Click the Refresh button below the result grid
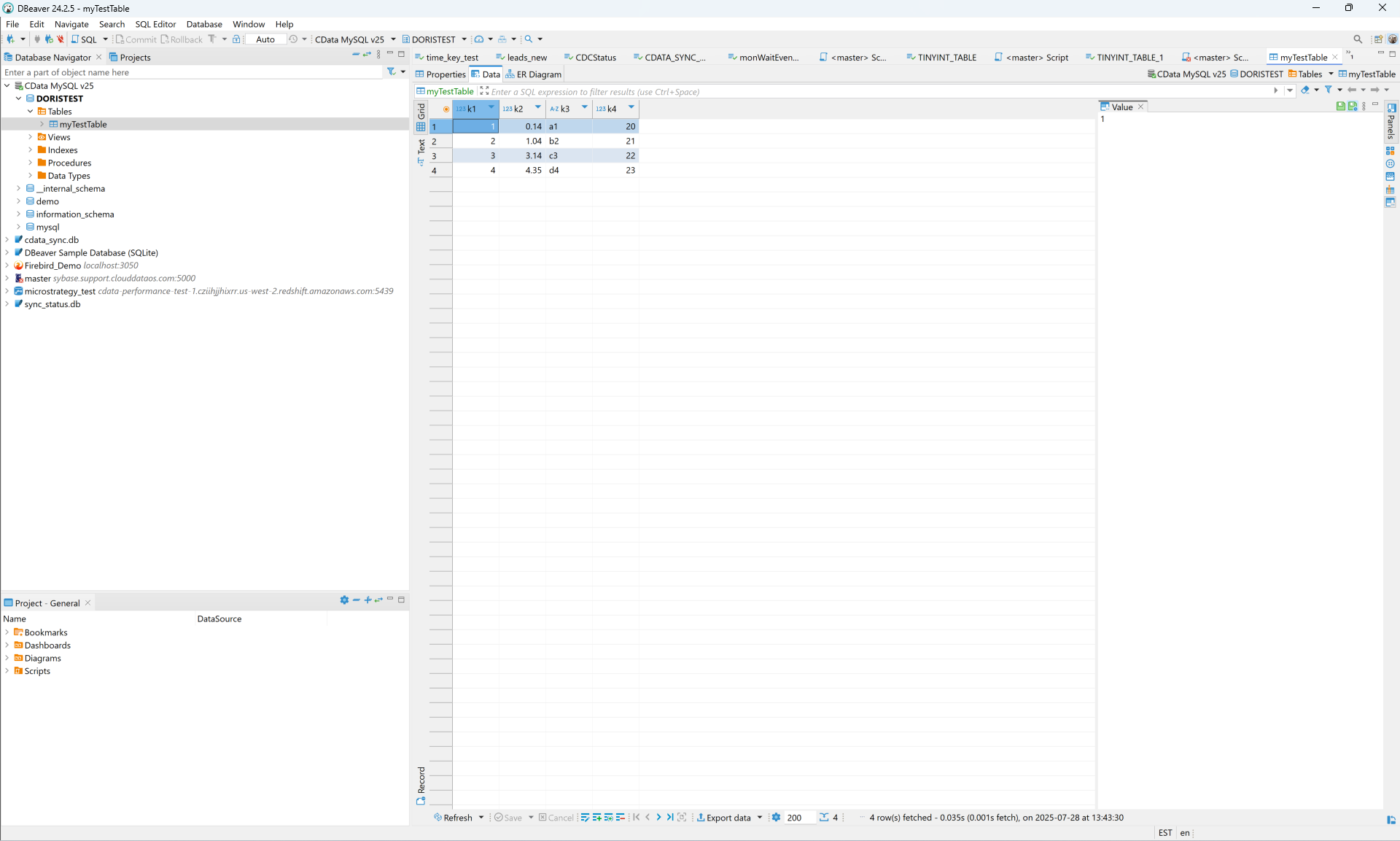 [x=456, y=818]
